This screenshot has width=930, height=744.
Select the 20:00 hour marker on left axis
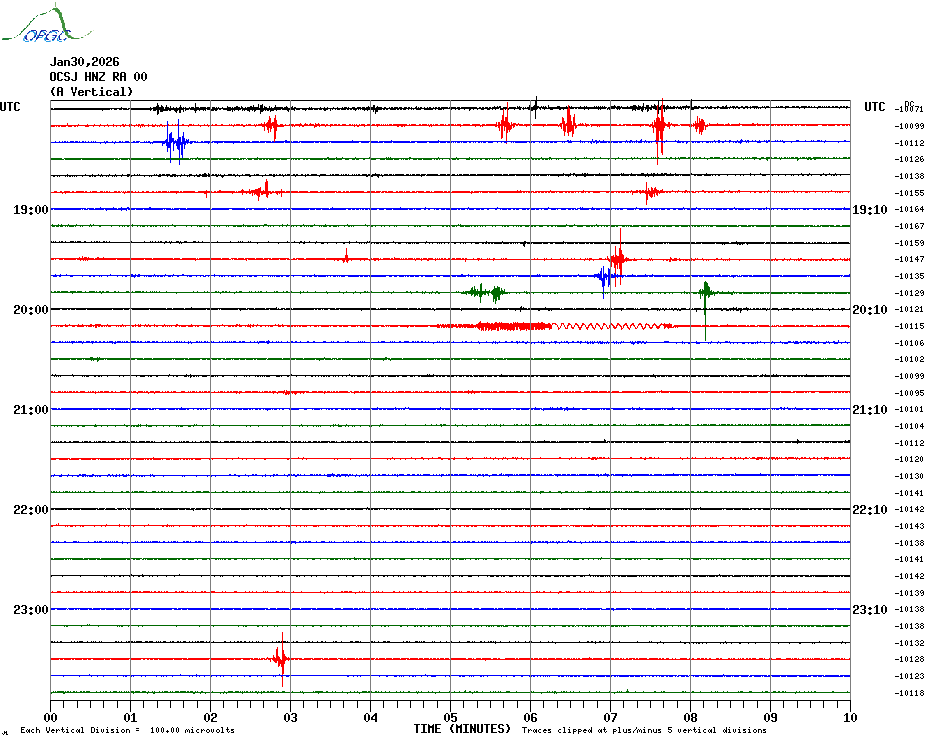tap(31, 310)
